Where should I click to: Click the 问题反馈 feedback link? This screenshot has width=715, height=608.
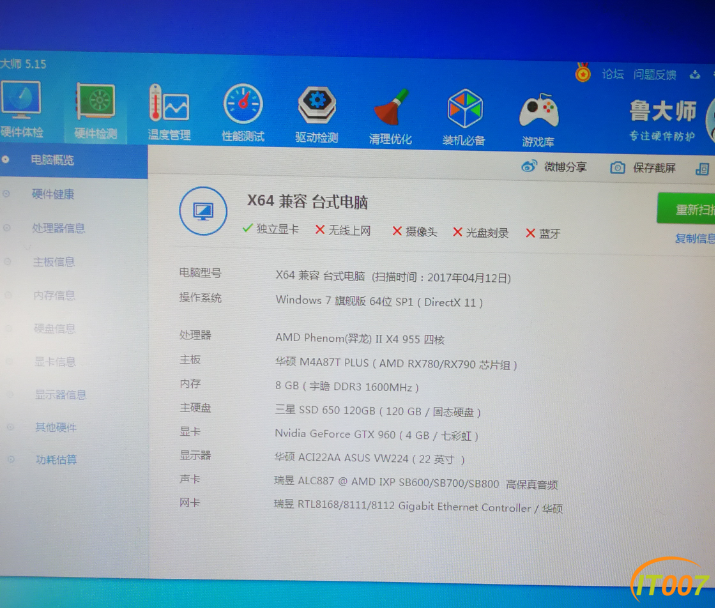pyautogui.click(x=654, y=75)
